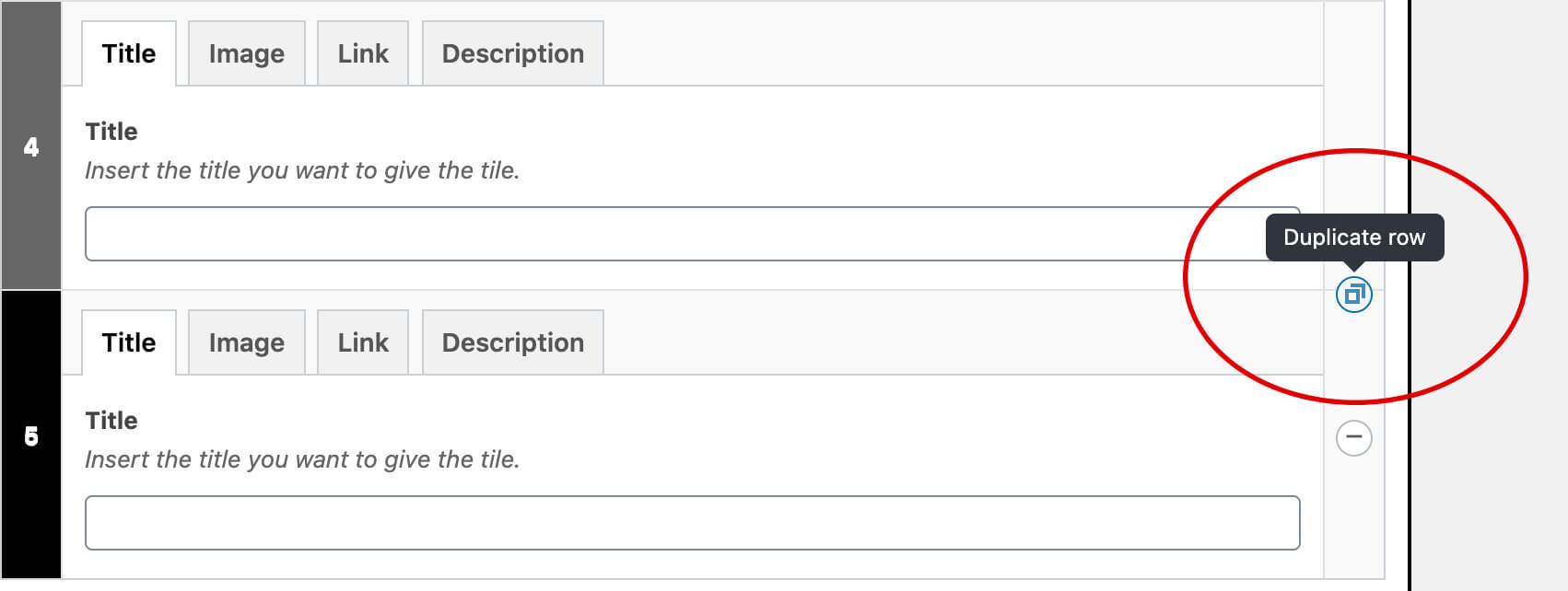This screenshot has width=1568, height=591.
Task: Click the bold Title field label in row 5
Action: 111,421
